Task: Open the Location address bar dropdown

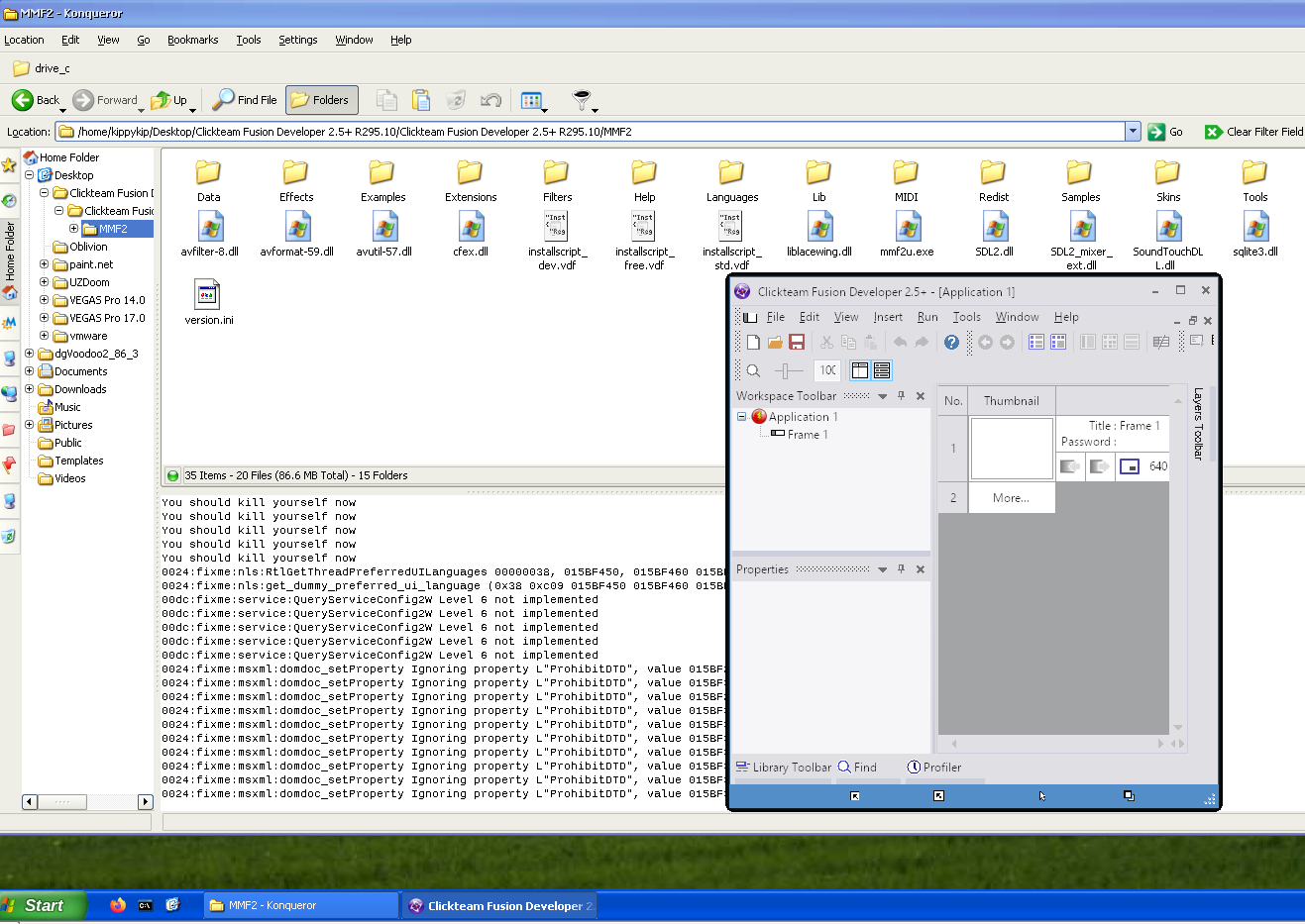Action: pyautogui.click(x=1133, y=132)
